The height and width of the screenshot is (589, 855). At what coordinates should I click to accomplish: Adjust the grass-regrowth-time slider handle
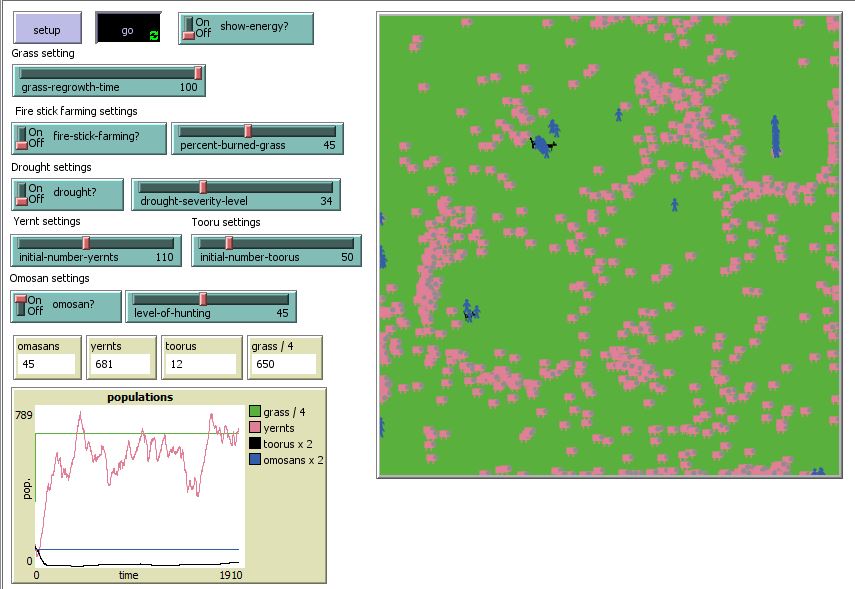pyautogui.click(x=198, y=73)
